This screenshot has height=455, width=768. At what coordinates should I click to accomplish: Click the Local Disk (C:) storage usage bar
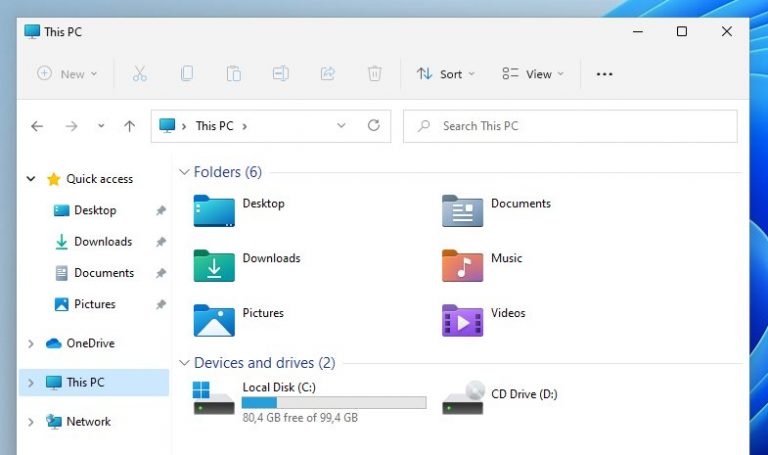(x=334, y=403)
